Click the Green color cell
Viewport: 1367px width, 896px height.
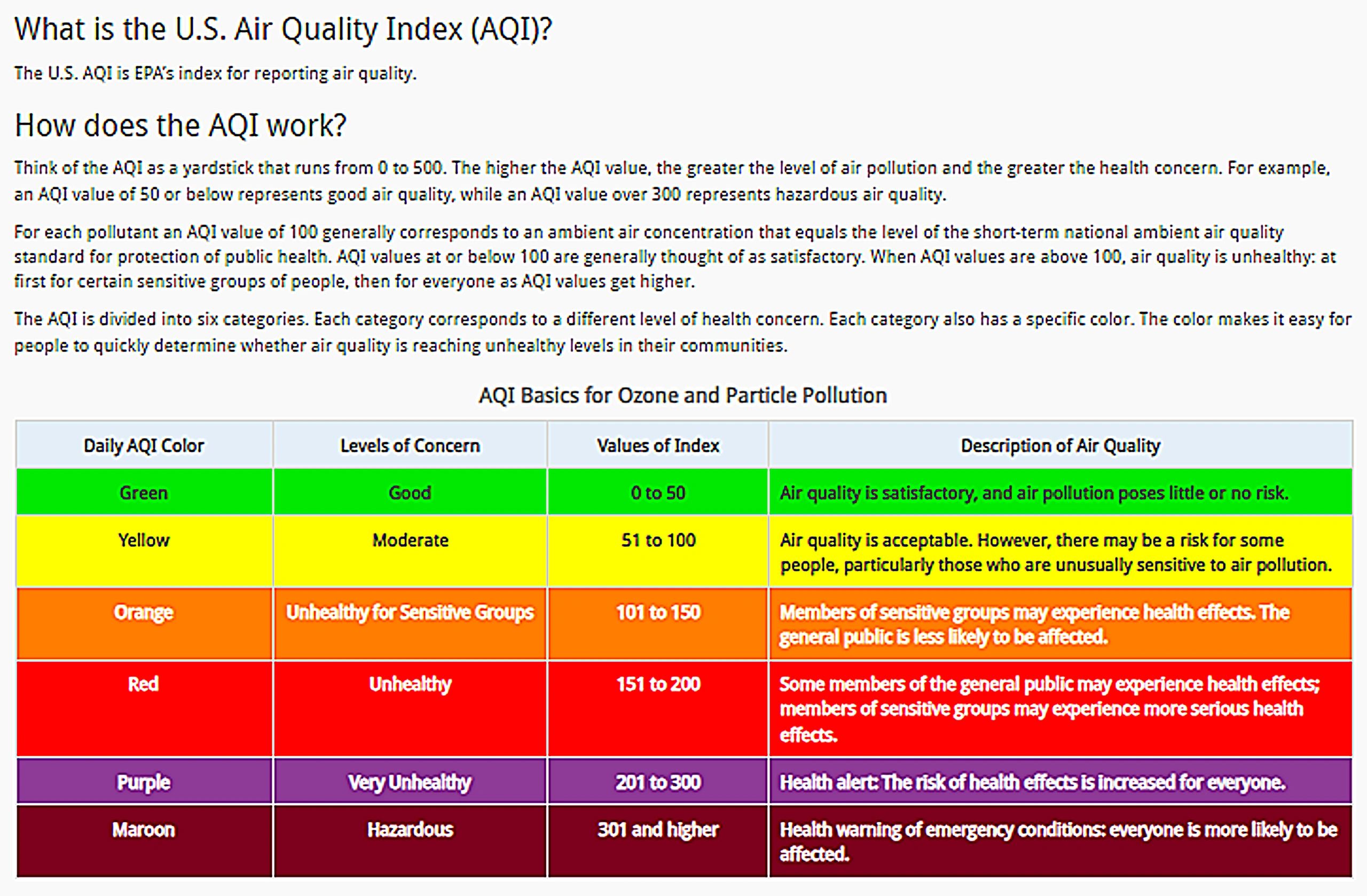click(144, 492)
